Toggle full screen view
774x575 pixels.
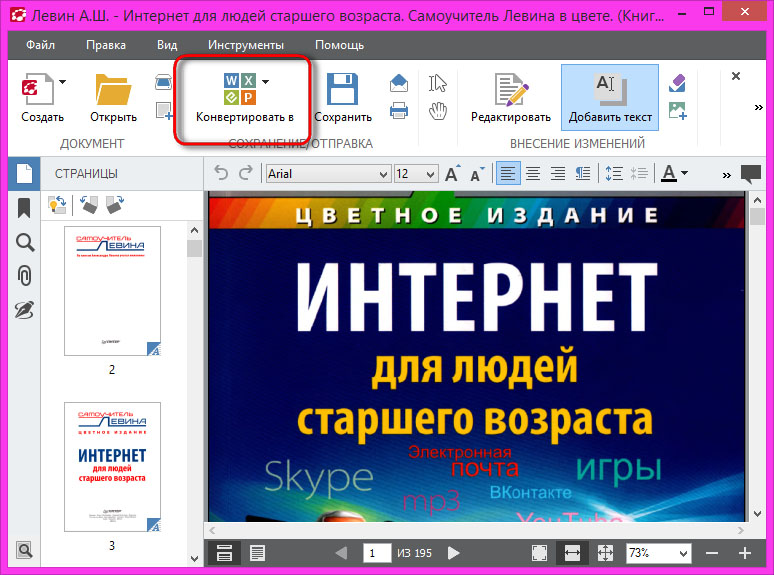click(540, 553)
